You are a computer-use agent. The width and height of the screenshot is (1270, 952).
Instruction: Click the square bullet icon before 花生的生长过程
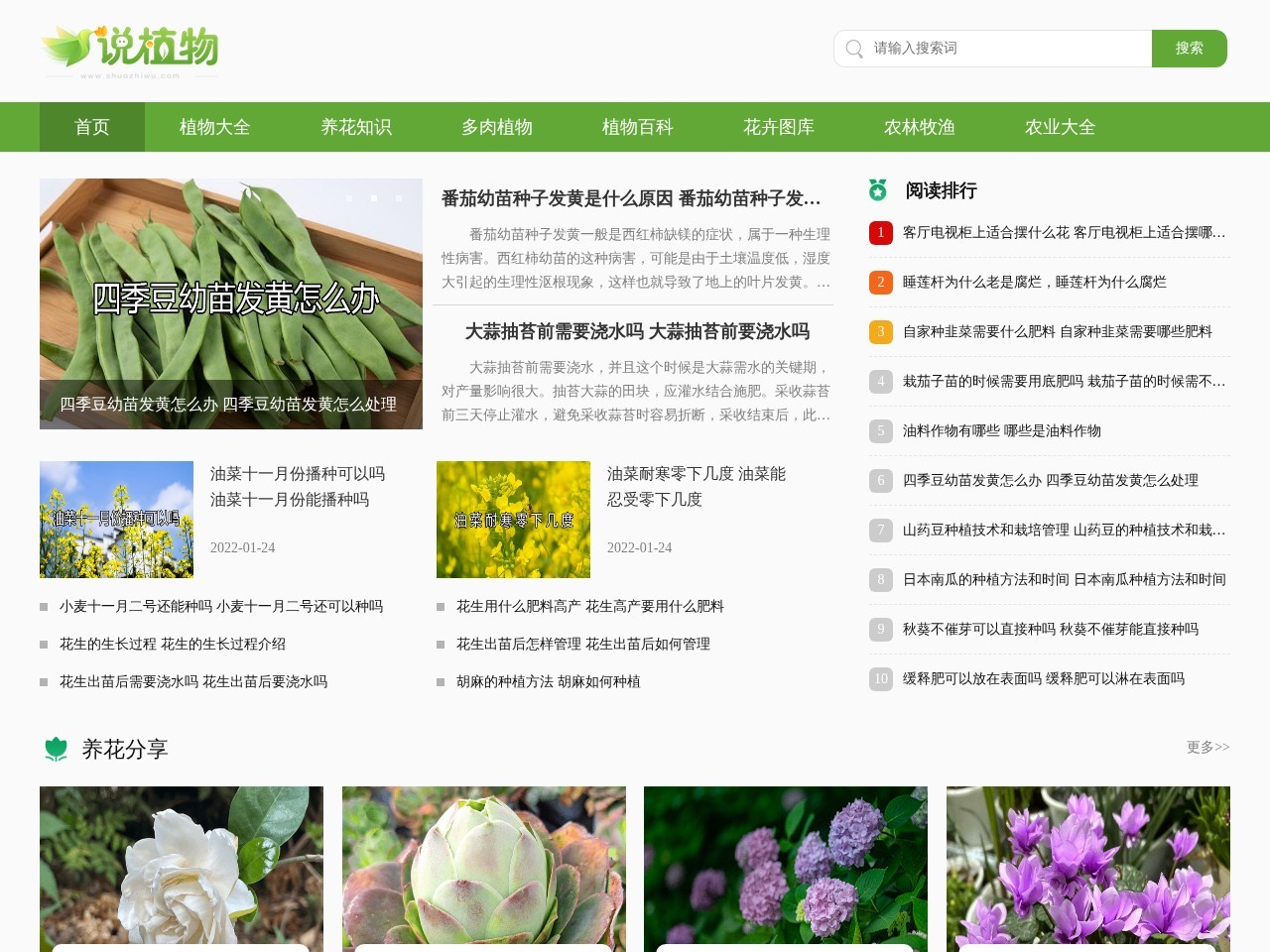pyautogui.click(x=43, y=644)
